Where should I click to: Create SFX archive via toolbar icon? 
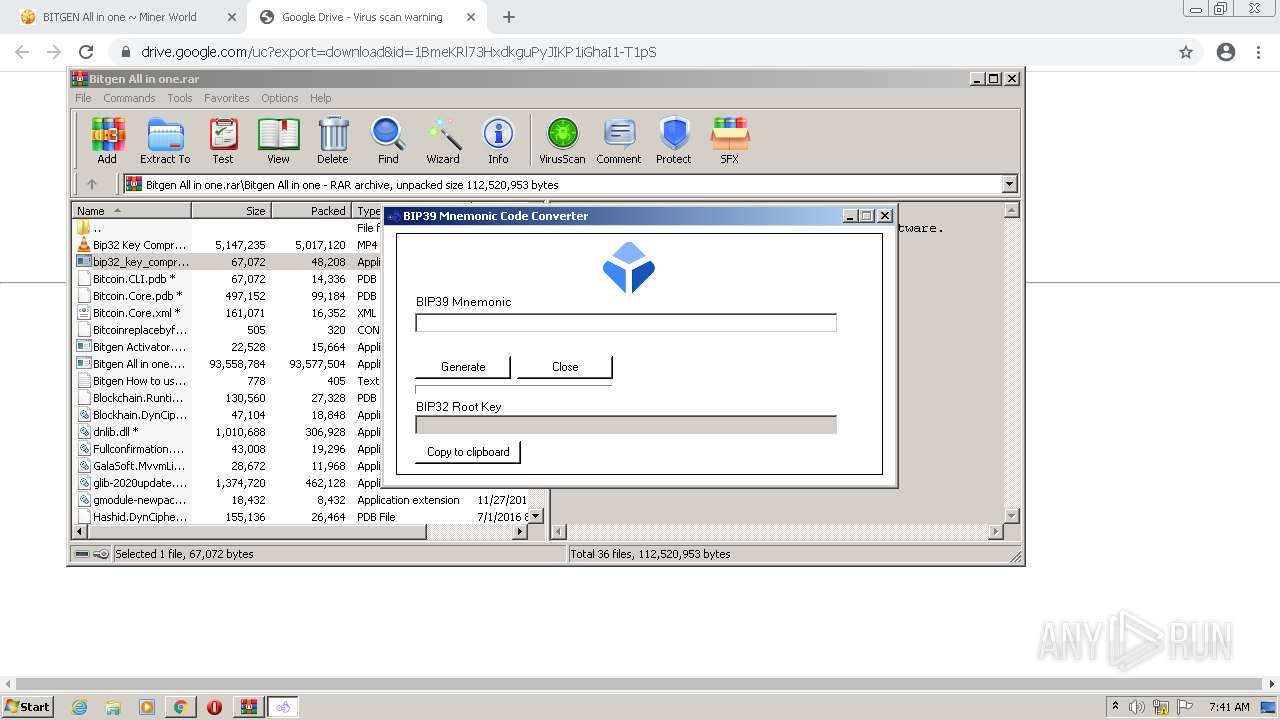tap(730, 140)
